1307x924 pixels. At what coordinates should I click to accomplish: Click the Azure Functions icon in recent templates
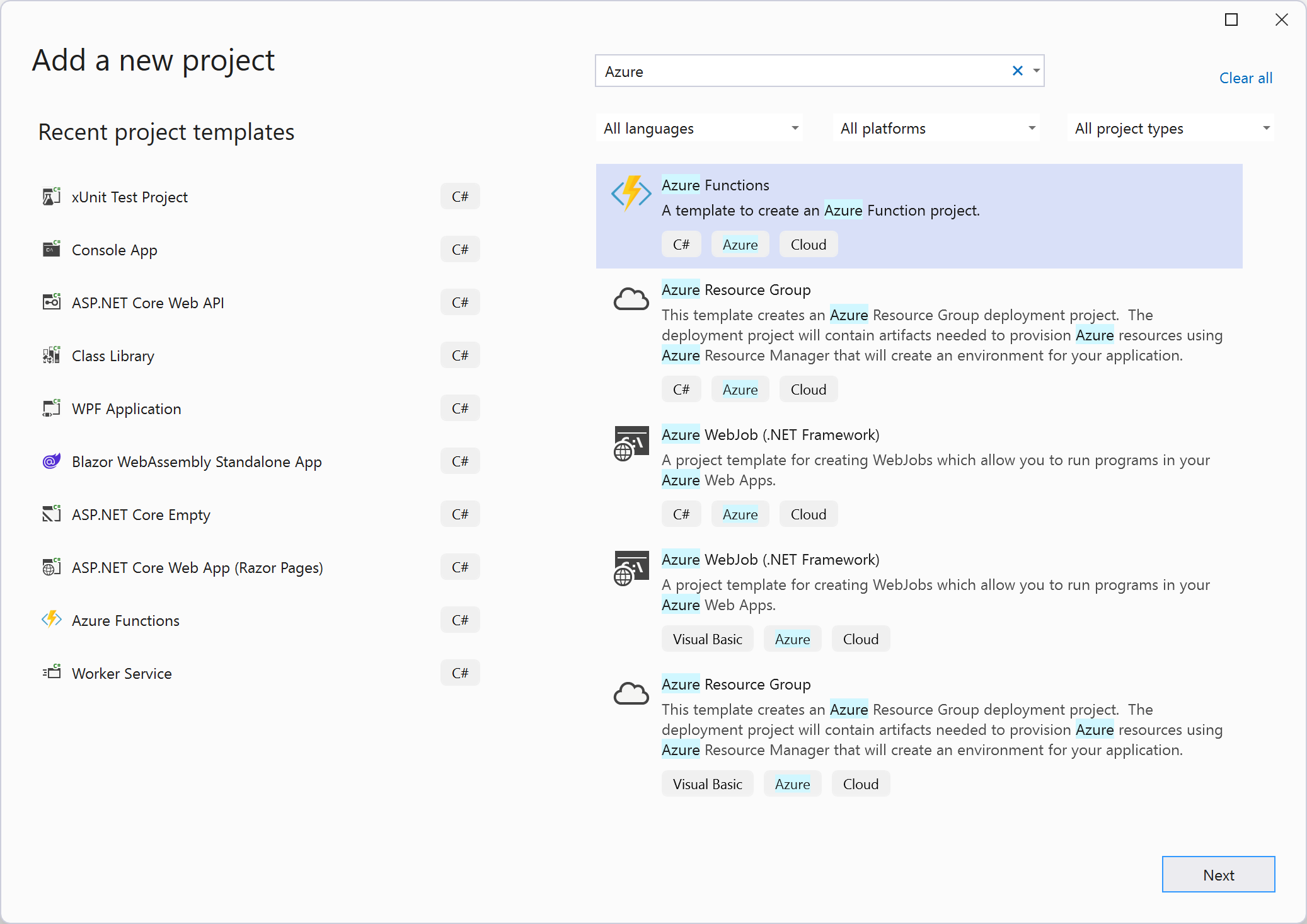coord(51,620)
